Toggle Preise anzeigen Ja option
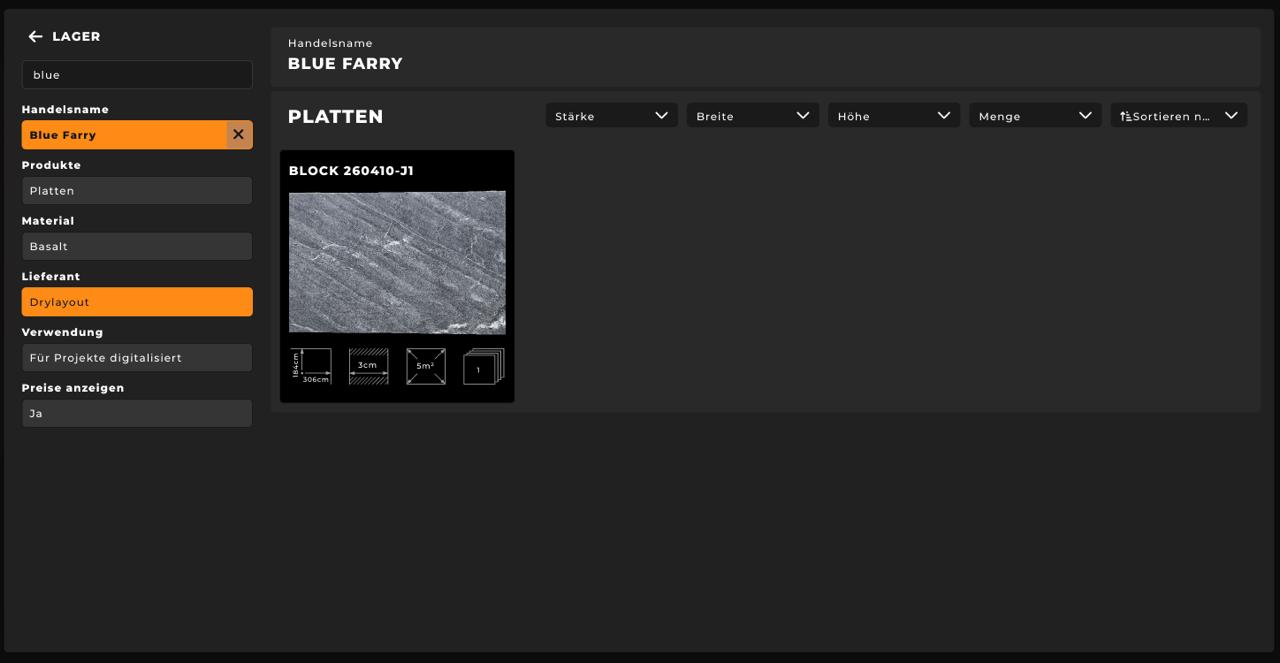 tap(137, 413)
